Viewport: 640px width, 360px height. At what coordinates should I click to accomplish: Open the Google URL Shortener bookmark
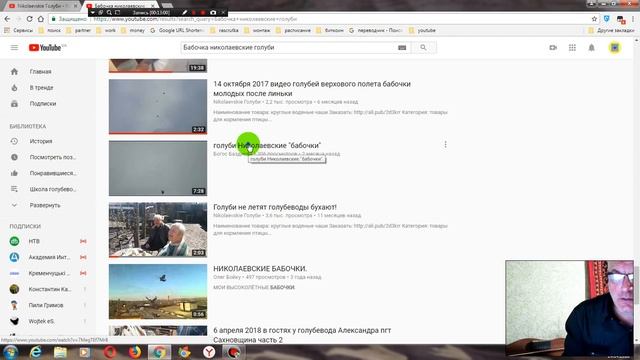pyautogui.click(x=178, y=30)
